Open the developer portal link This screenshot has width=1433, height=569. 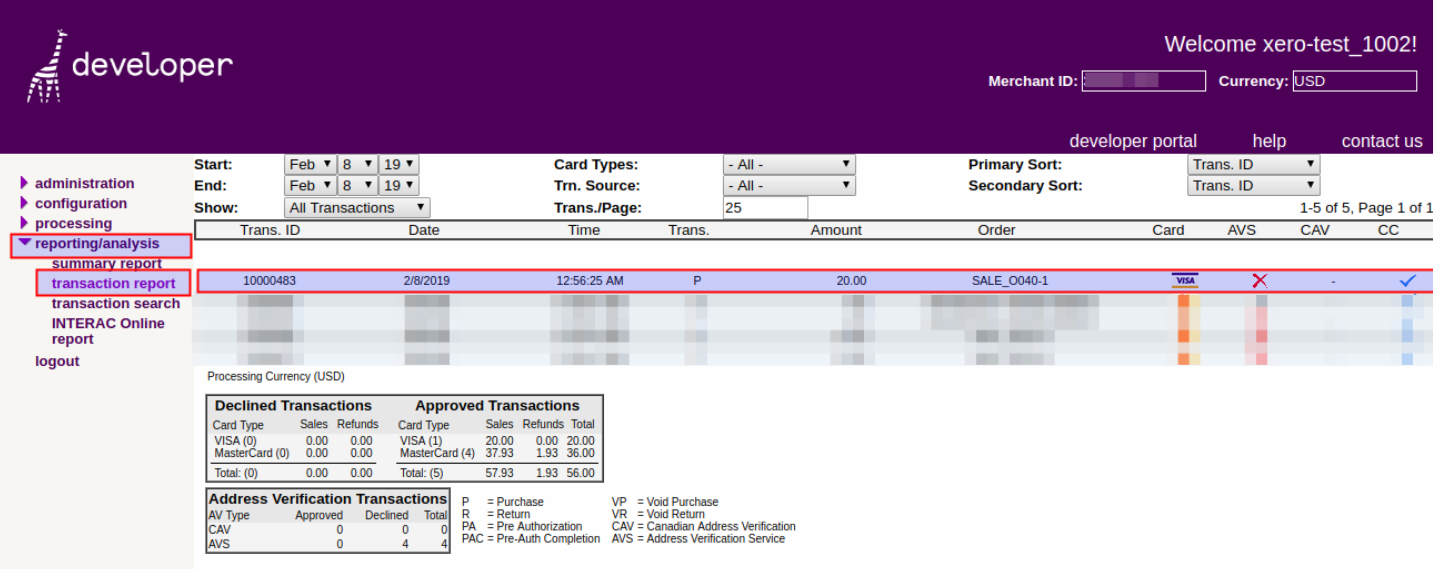(1132, 141)
